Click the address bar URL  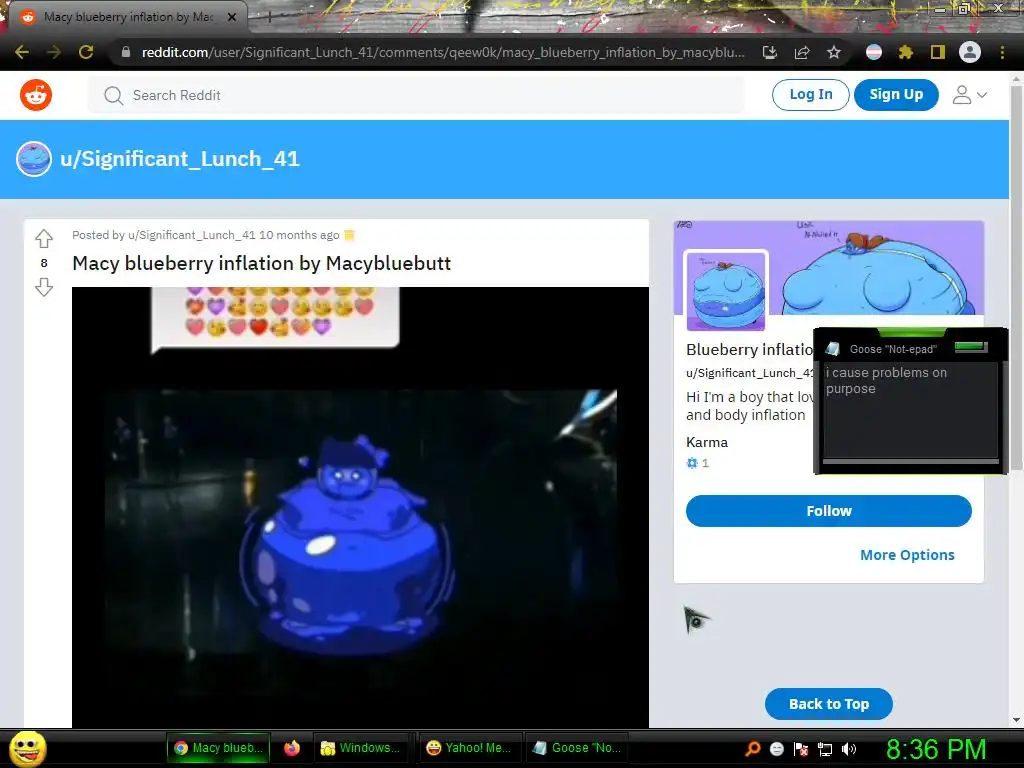tap(443, 52)
